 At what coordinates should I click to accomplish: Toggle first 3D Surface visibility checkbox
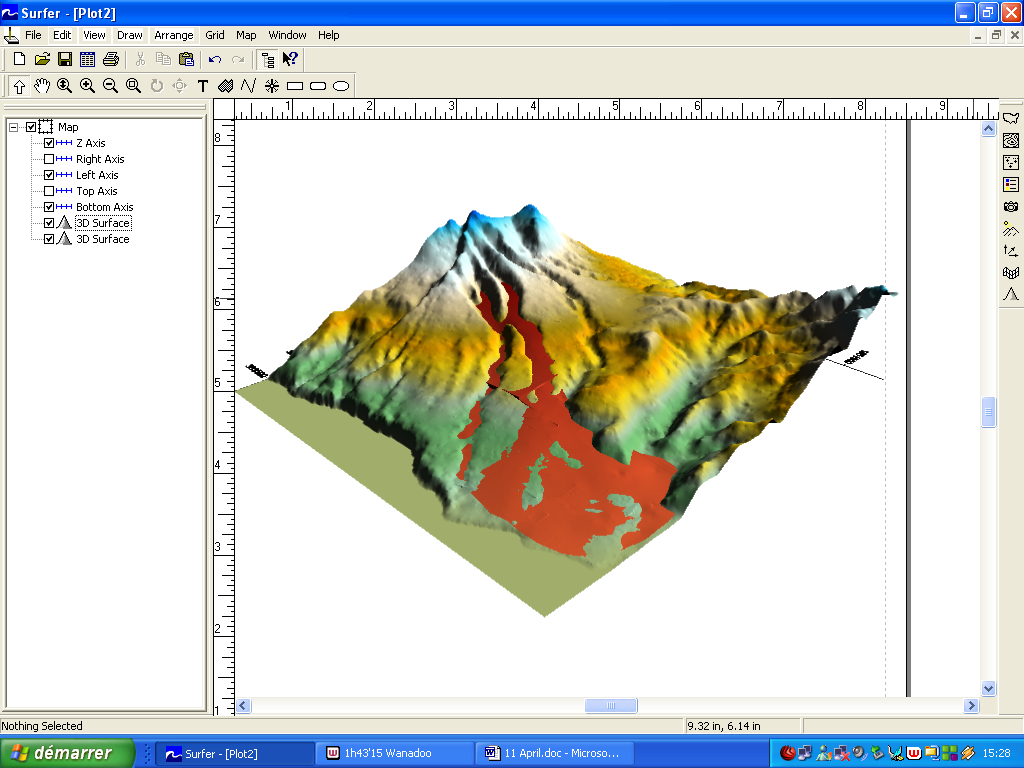49,223
